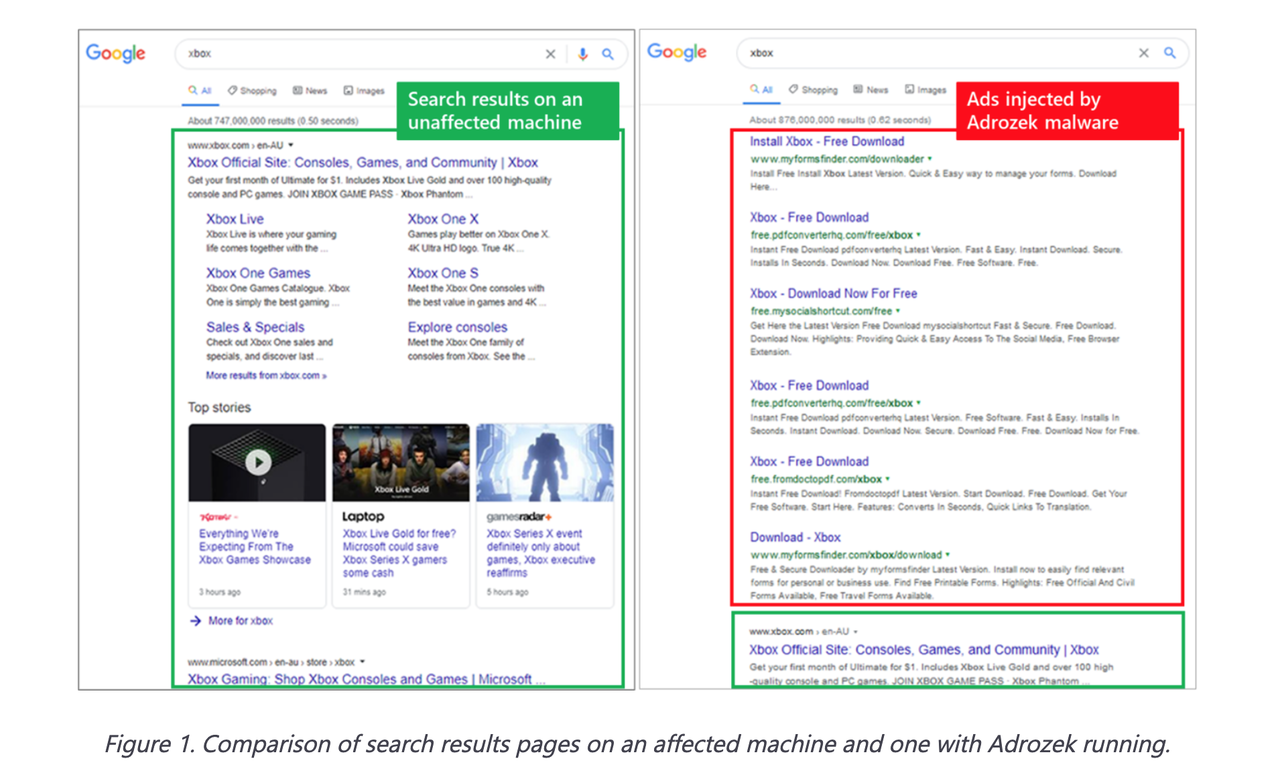
Task: Click the magnifier search icon on the unaffected-machine page
Action: pos(607,54)
